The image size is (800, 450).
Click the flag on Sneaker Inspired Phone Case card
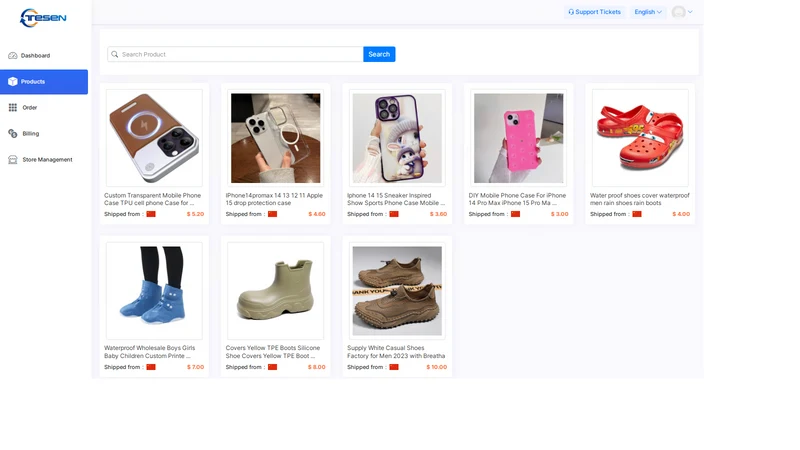394,214
